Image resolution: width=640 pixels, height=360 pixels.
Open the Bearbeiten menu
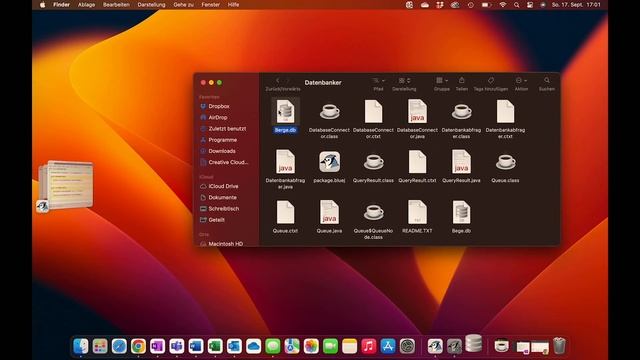(x=116, y=5)
